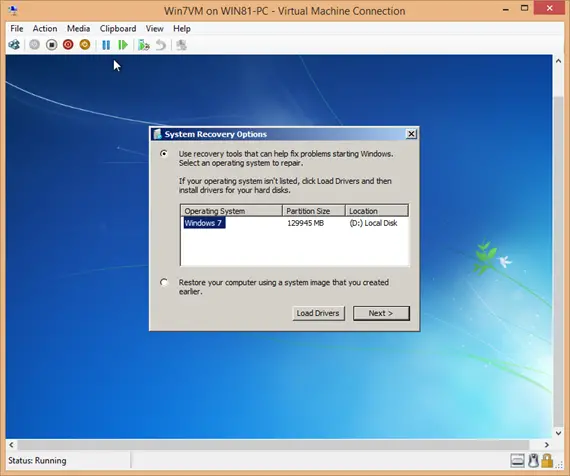This screenshot has width=570, height=476.
Task: Click the Partition Size column header
Action: click(x=314, y=211)
